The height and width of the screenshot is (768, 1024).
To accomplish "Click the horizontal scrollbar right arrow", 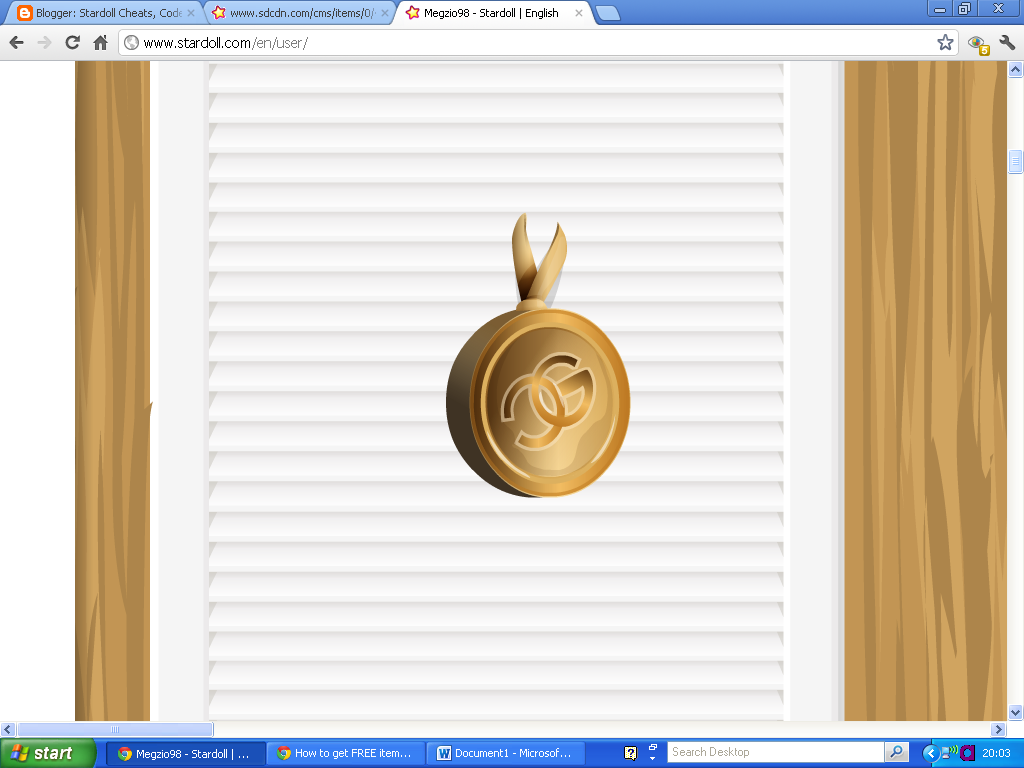I will (998, 729).
